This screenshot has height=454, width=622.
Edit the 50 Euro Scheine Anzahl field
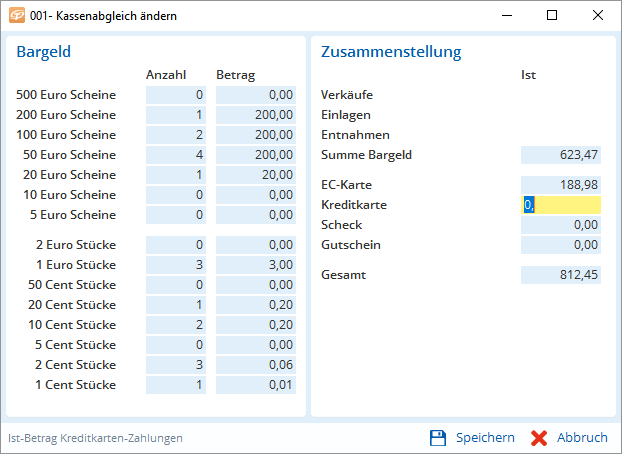pos(176,155)
